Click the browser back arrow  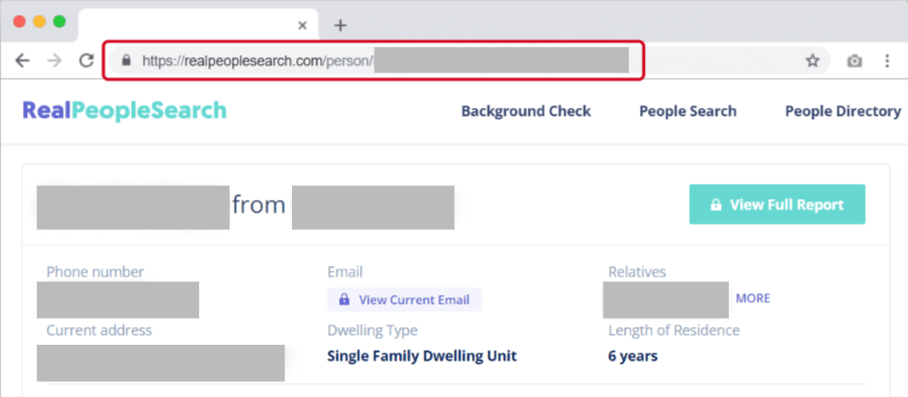pyautogui.click(x=22, y=61)
